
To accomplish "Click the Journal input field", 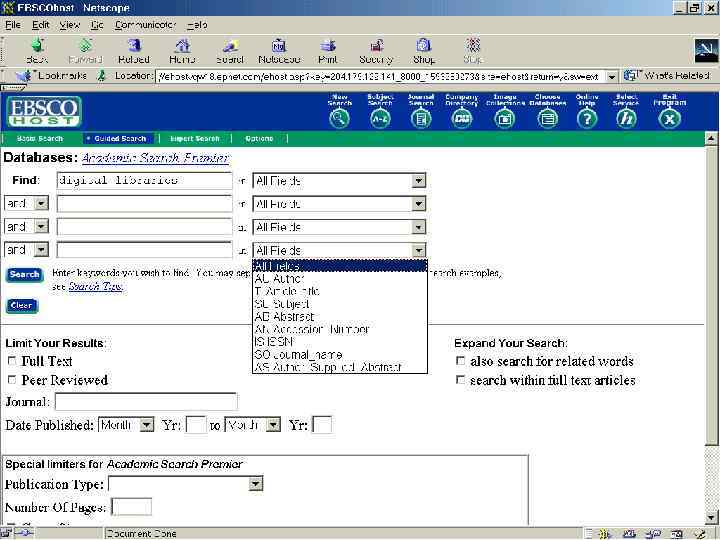I will click(x=146, y=401).
